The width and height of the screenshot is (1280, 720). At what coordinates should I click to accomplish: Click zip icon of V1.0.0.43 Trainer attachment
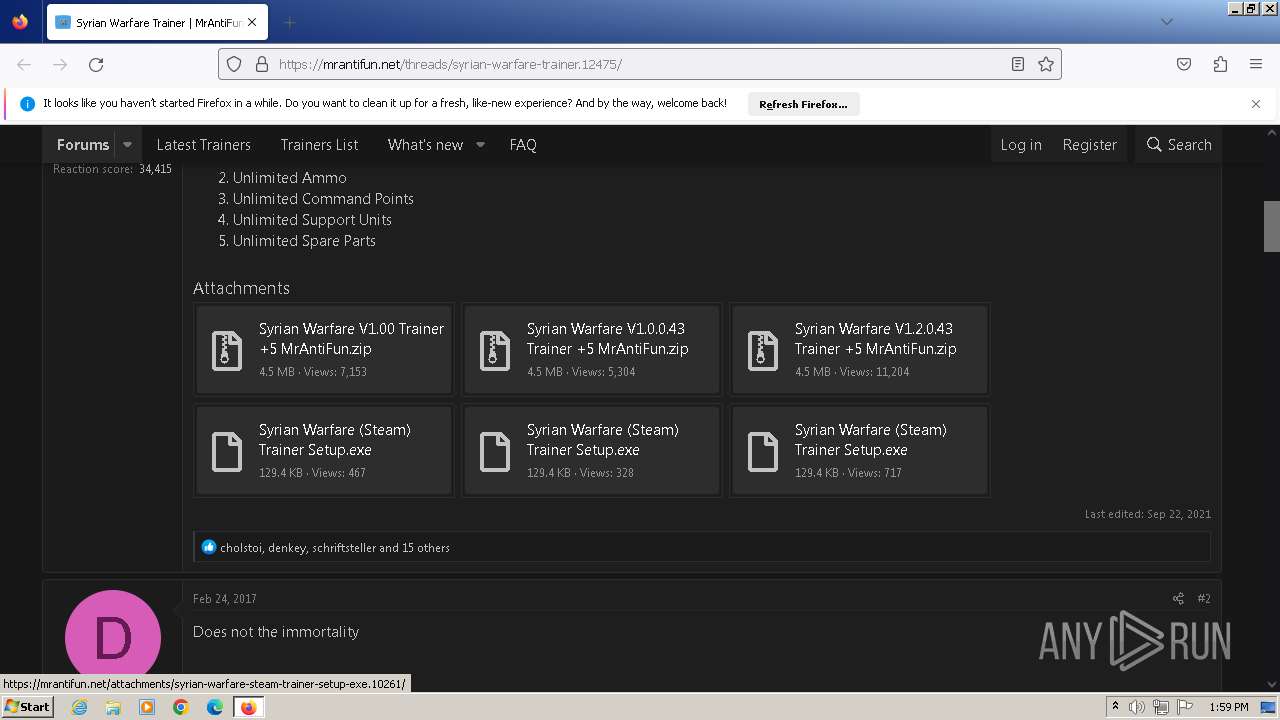coord(495,349)
